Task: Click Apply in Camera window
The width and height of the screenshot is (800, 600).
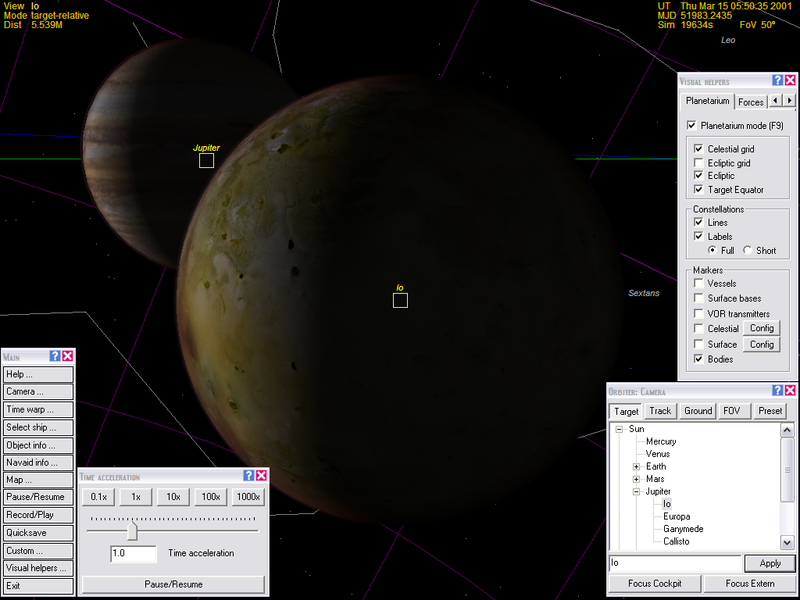Action: [x=770, y=563]
